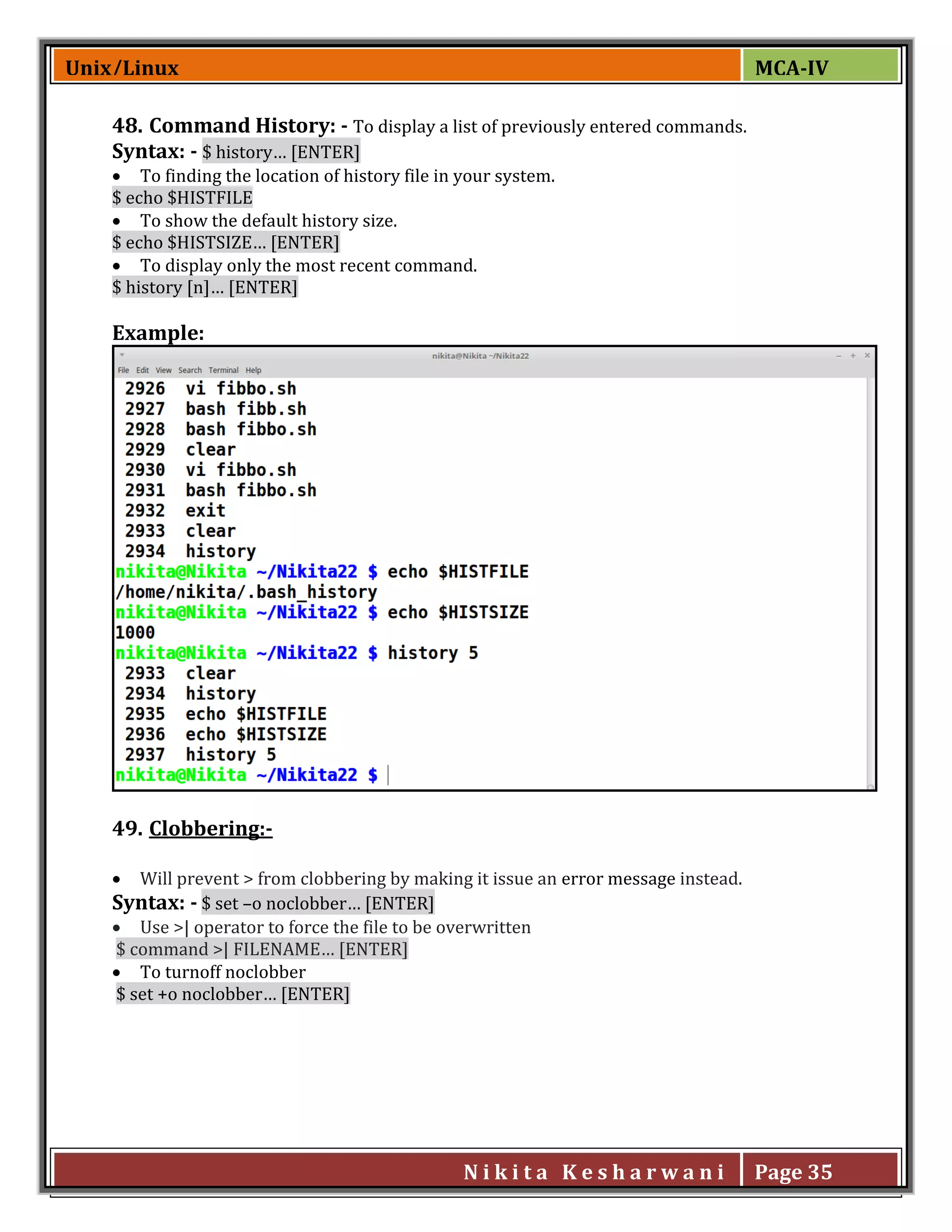Click the 'Page 35' footer label
The width and height of the screenshot is (952, 1232).
[793, 1172]
